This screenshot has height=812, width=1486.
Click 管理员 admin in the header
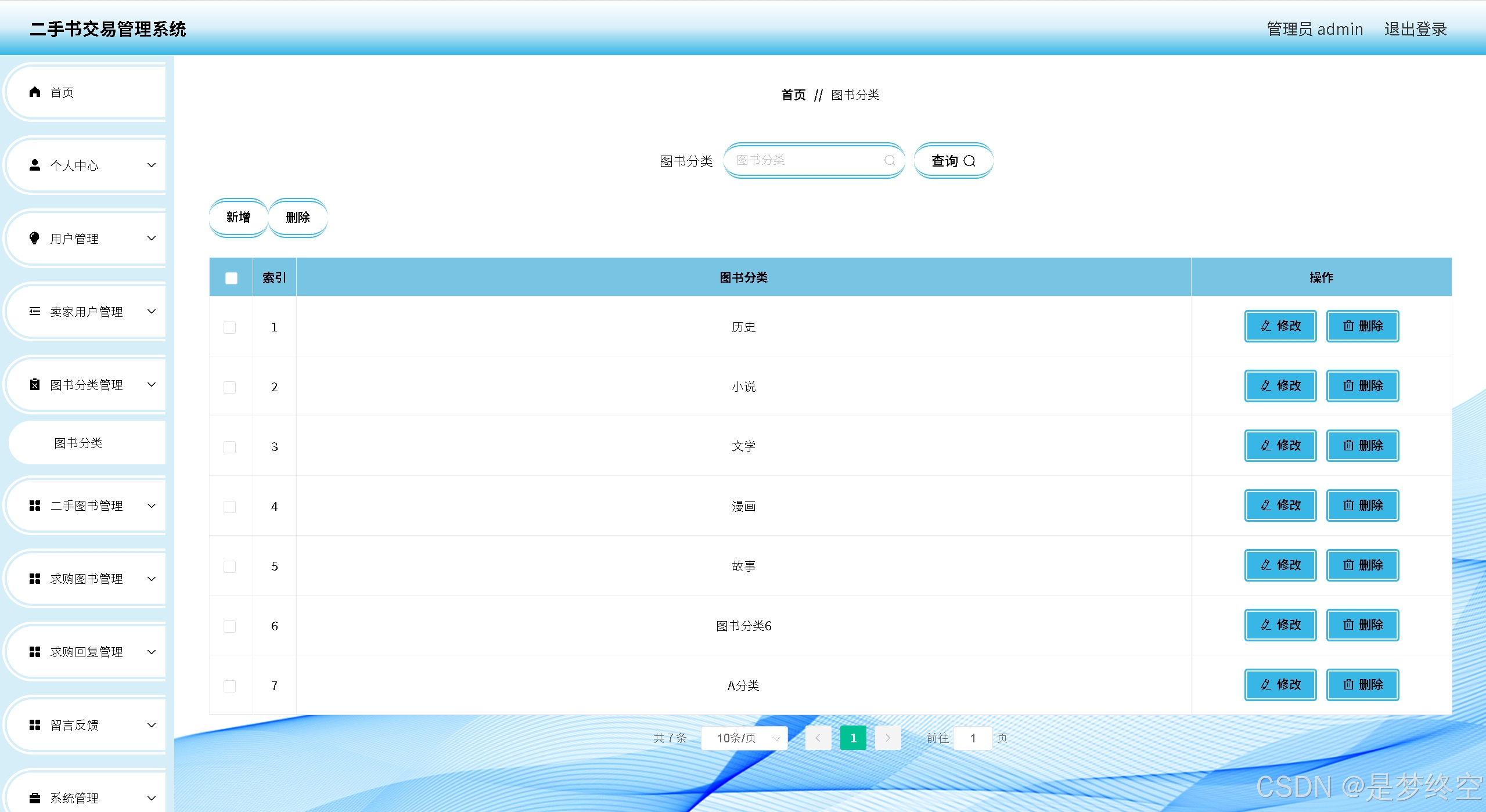1315,29
